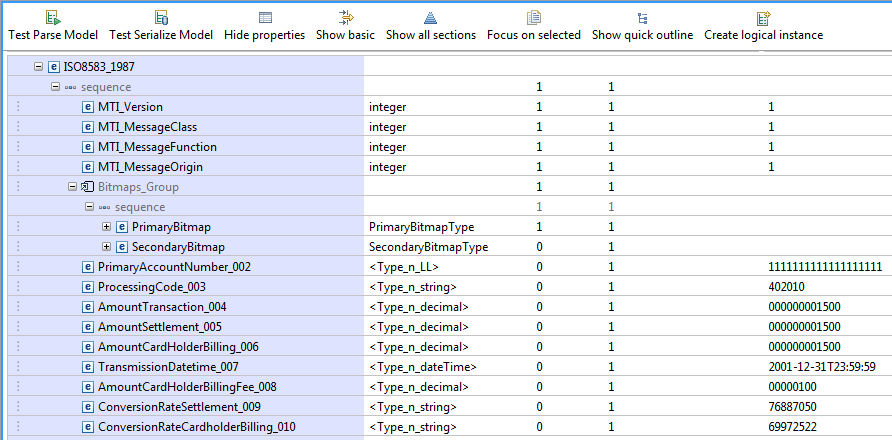Image resolution: width=892 pixels, height=440 pixels.
Task: Click the Show basic label
Action: pyautogui.click(x=345, y=35)
